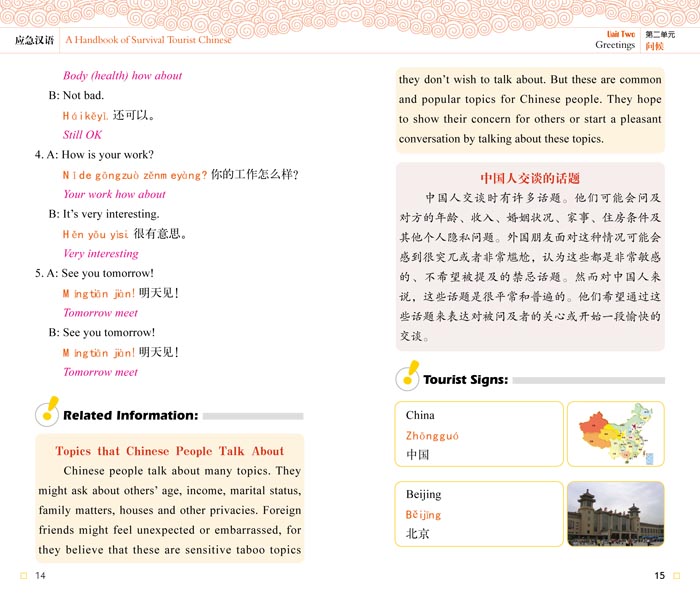Click the China / Zhōngguó sign card

point(479,434)
